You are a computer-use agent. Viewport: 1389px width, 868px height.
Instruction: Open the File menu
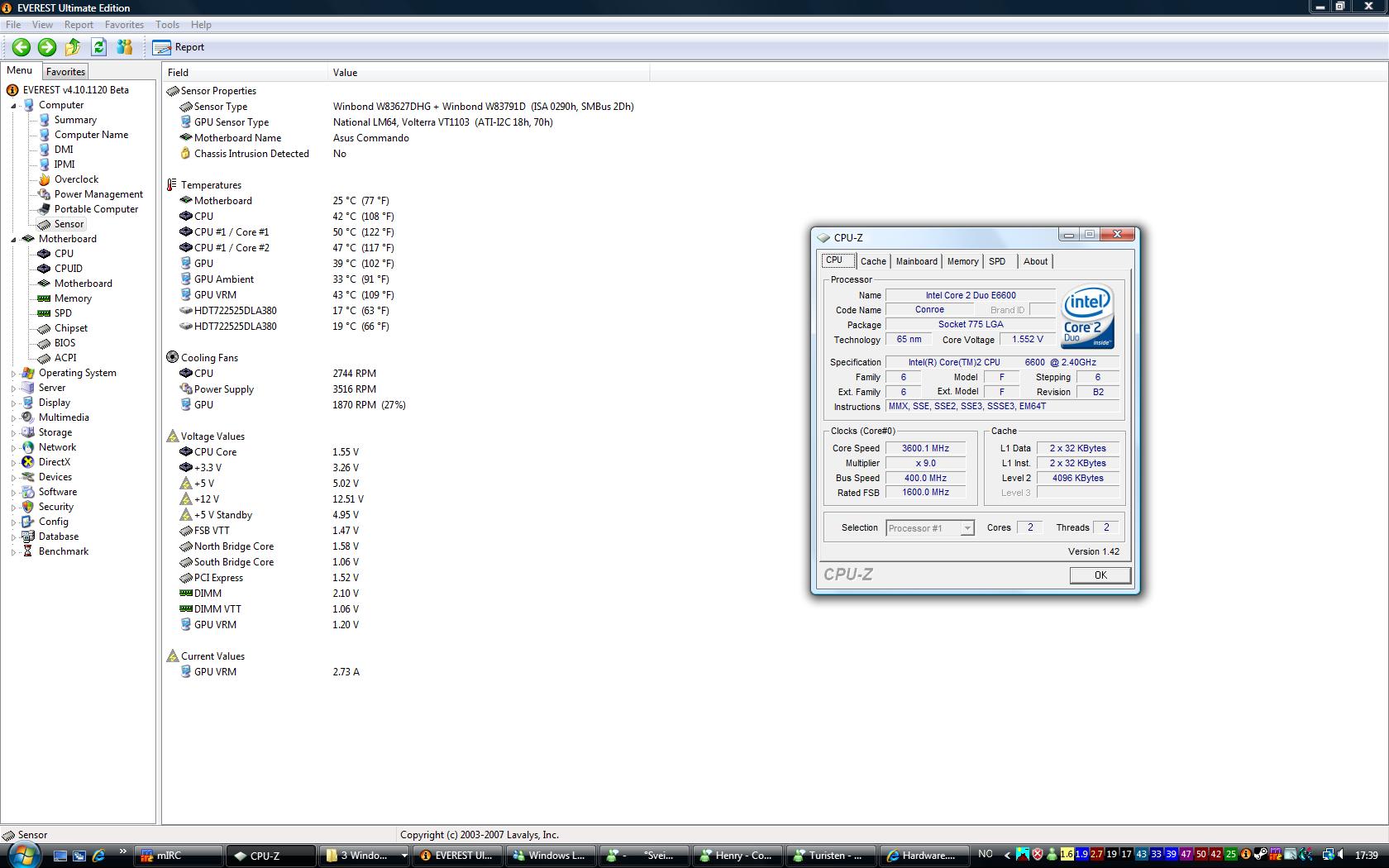pos(13,25)
